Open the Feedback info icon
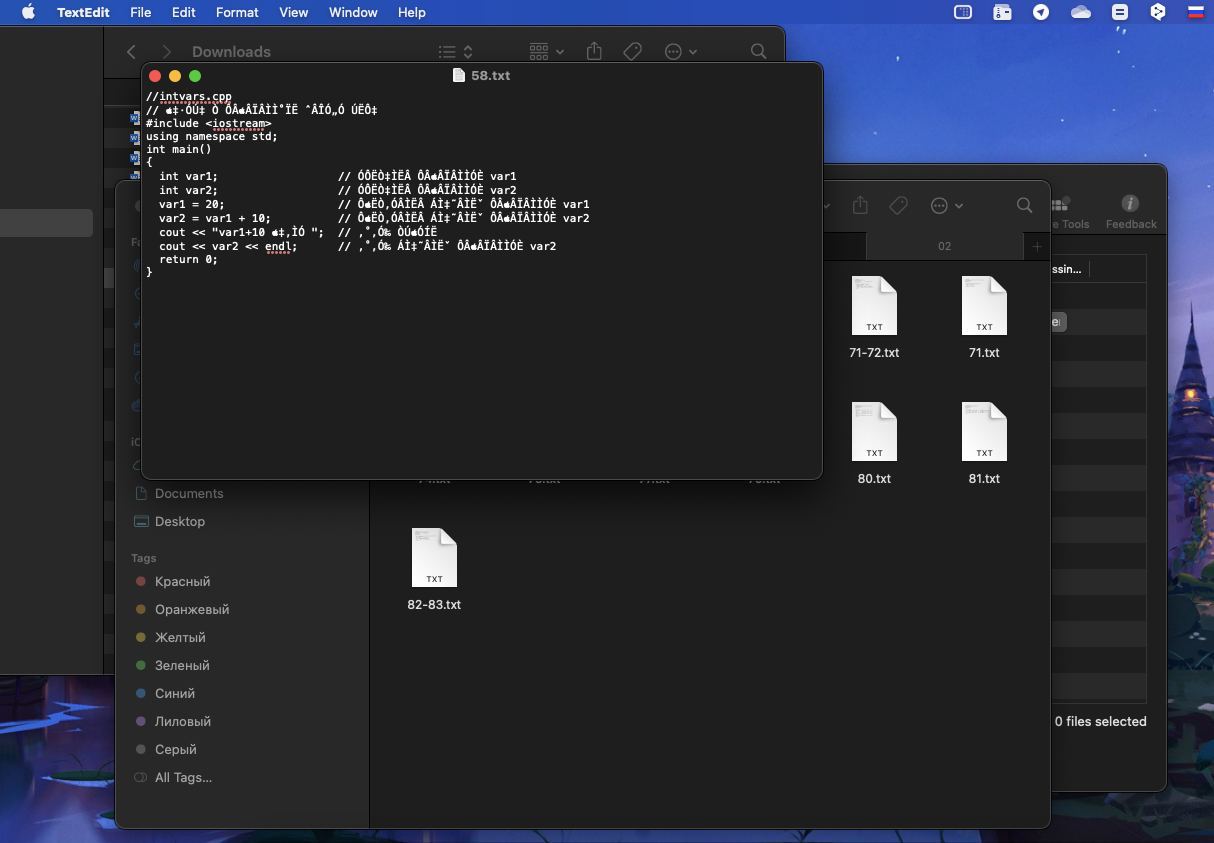This screenshot has width=1214, height=843. pyautogui.click(x=1130, y=204)
